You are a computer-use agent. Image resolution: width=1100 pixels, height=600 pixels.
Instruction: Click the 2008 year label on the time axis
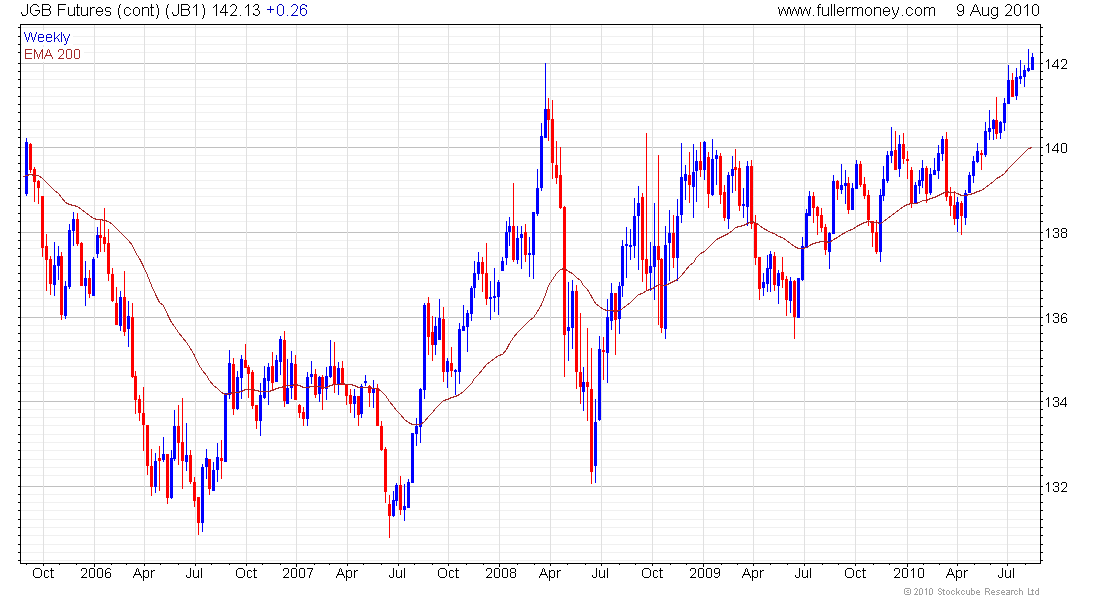501,573
